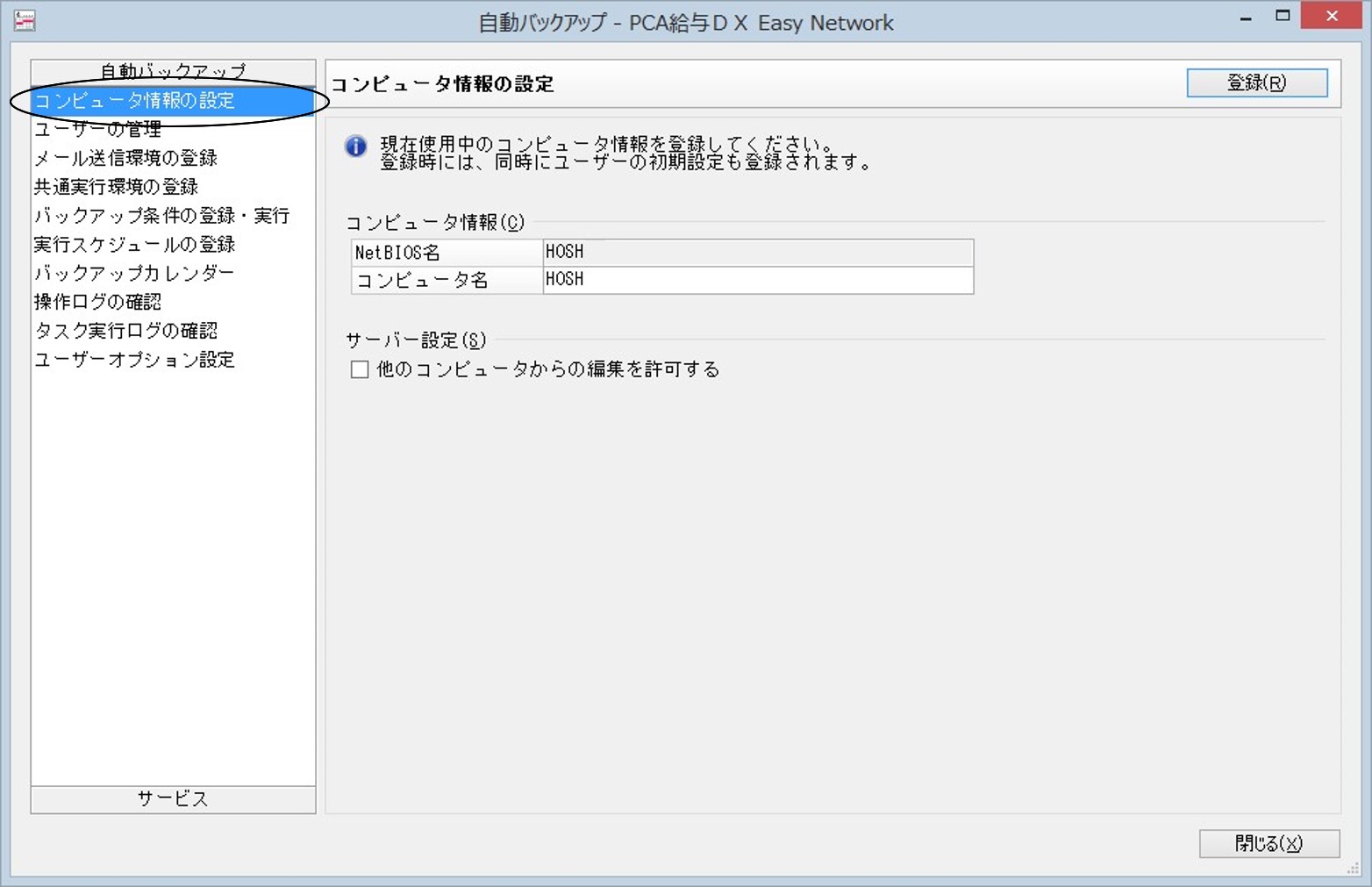Click the app icon in the title bar
This screenshot has width=1372, height=887.
pos(25,20)
